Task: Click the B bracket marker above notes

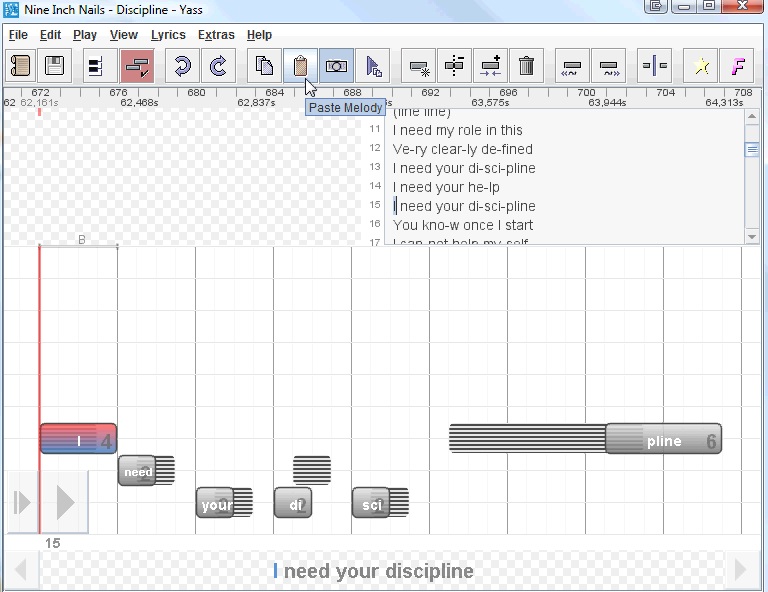Action: point(82,239)
